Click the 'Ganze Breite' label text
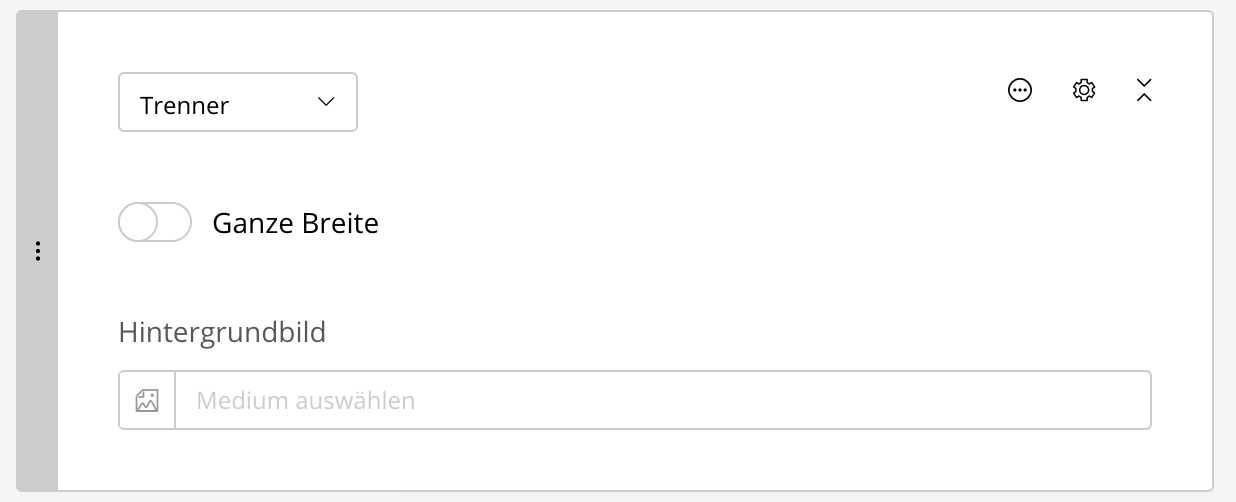Image resolution: width=1236 pixels, height=502 pixels. click(x=295, y=223)
